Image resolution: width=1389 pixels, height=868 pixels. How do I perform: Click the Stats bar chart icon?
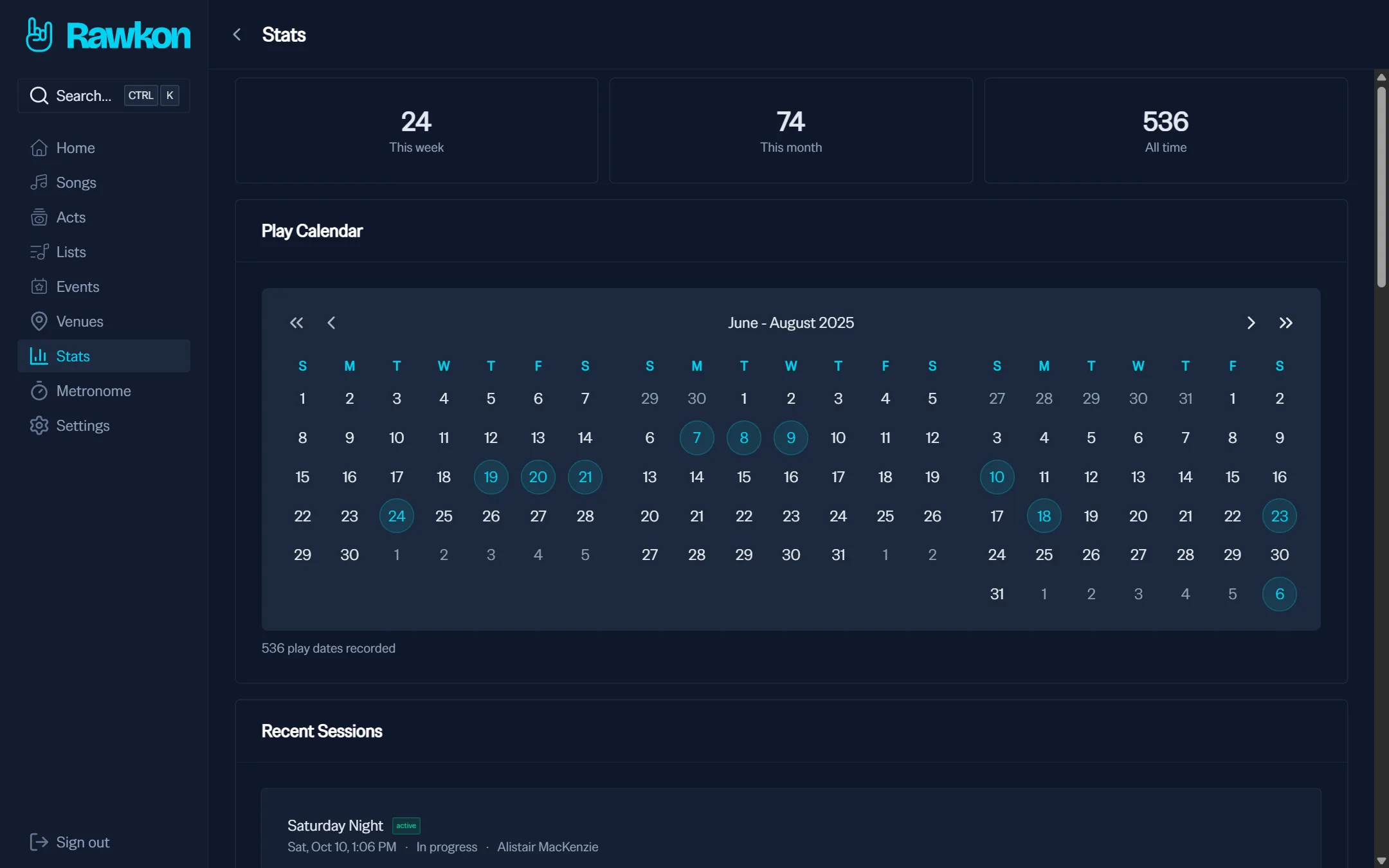pos(39,356)
